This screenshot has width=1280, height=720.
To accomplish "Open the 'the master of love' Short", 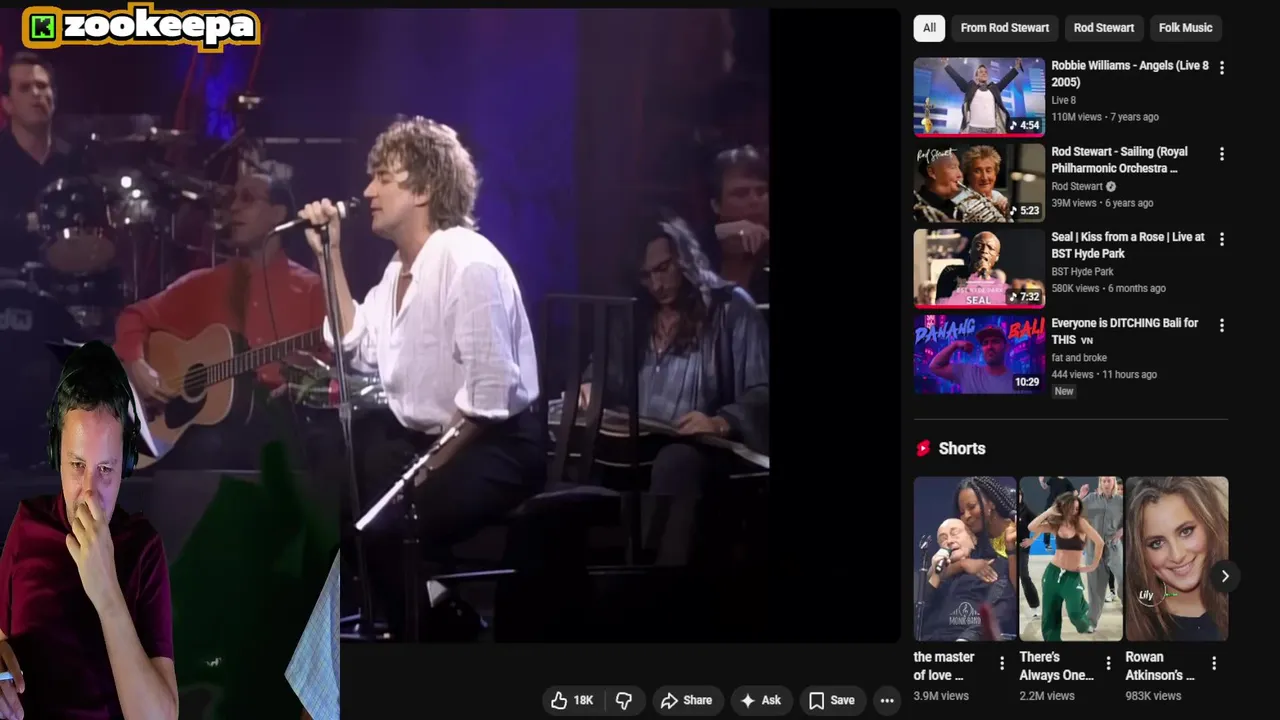I will click(965, 559).
